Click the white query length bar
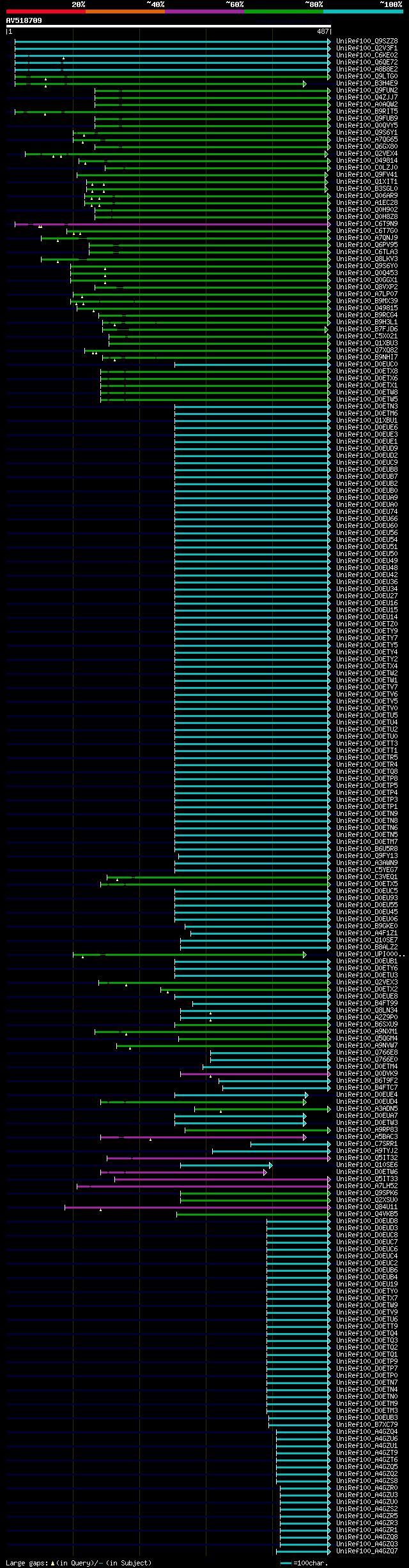Image resolution: width=409 pixels, height=1568 pixels. click(x=168, y=26)
